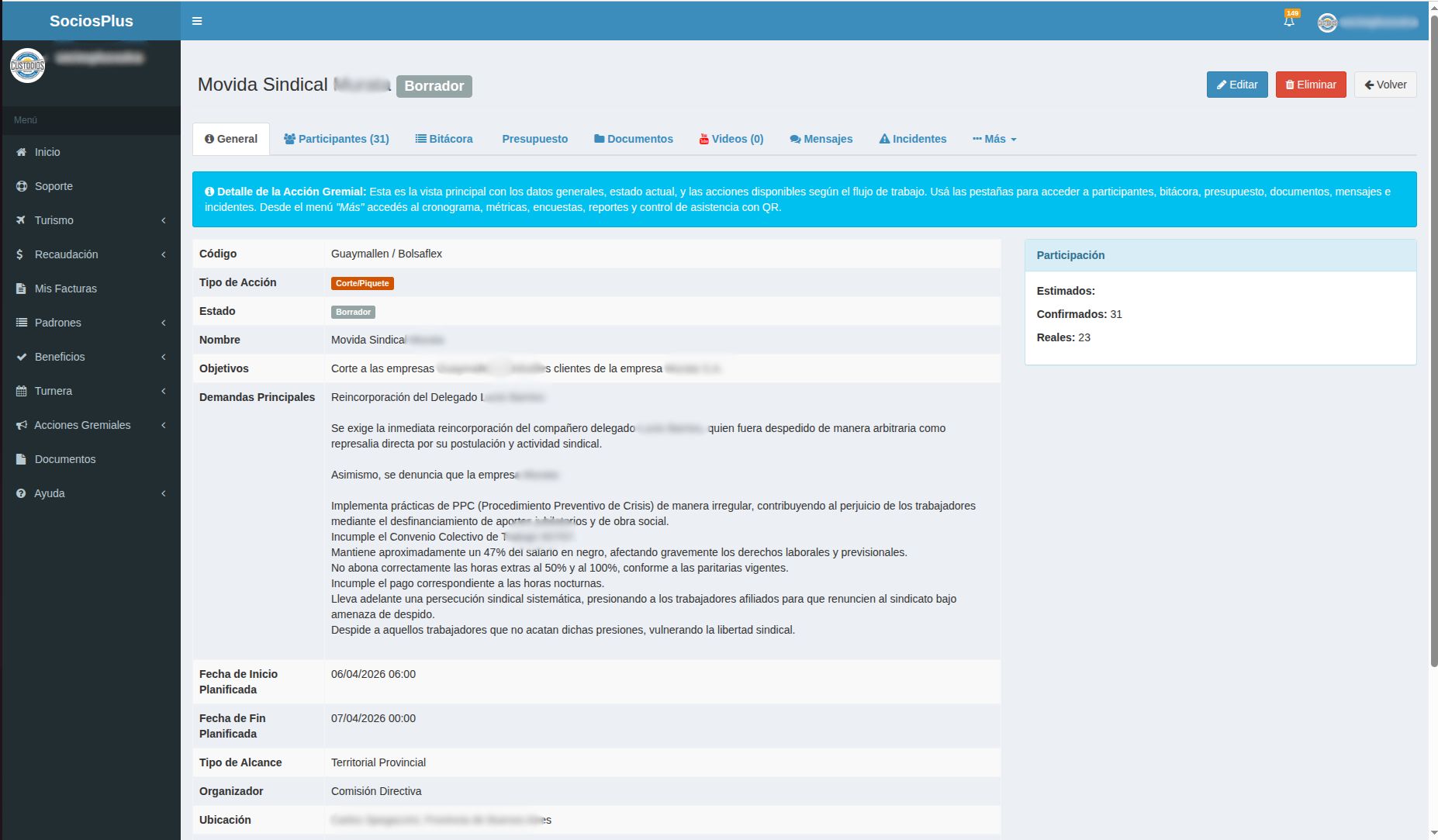Click the Volver button
Viewport: 1438px width, 840px height.
pyautogui.click(x=1385, y=85)
